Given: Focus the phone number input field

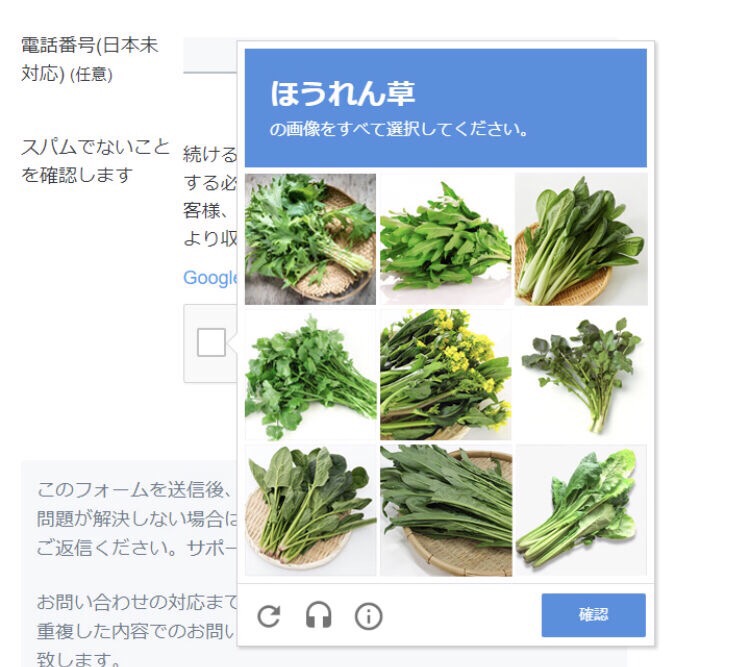Looking at the screenshot, I should [x=210, y=55].
